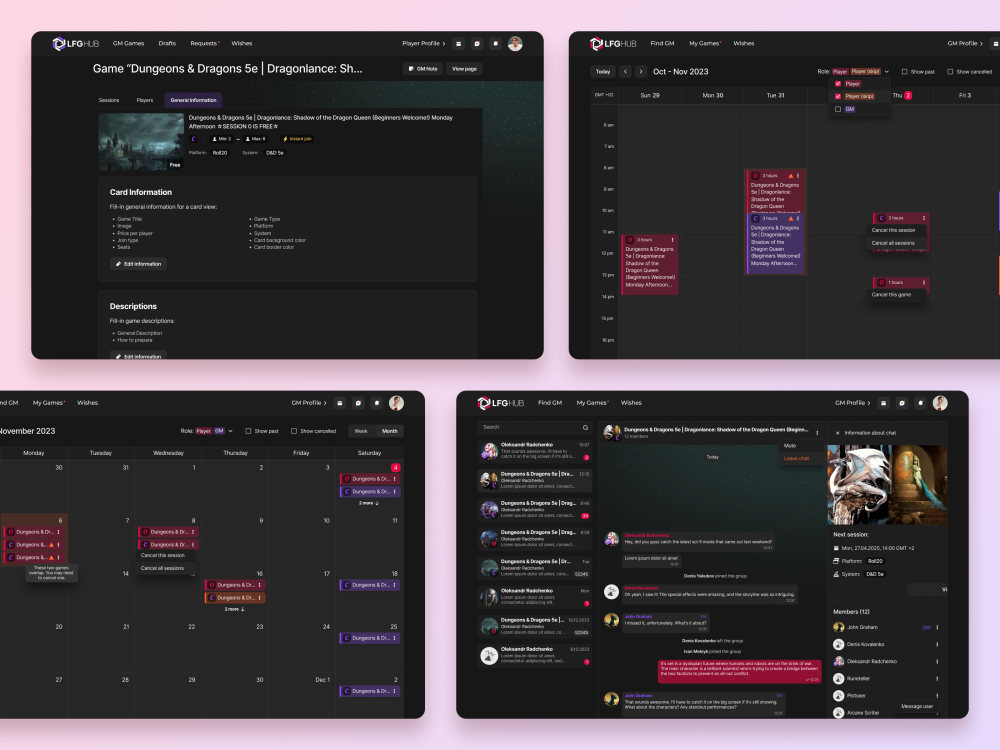This screenshot has width=1000, height=750.
Task: Choose Cancel this game in weekly calendar
Action: pos(891,295)
